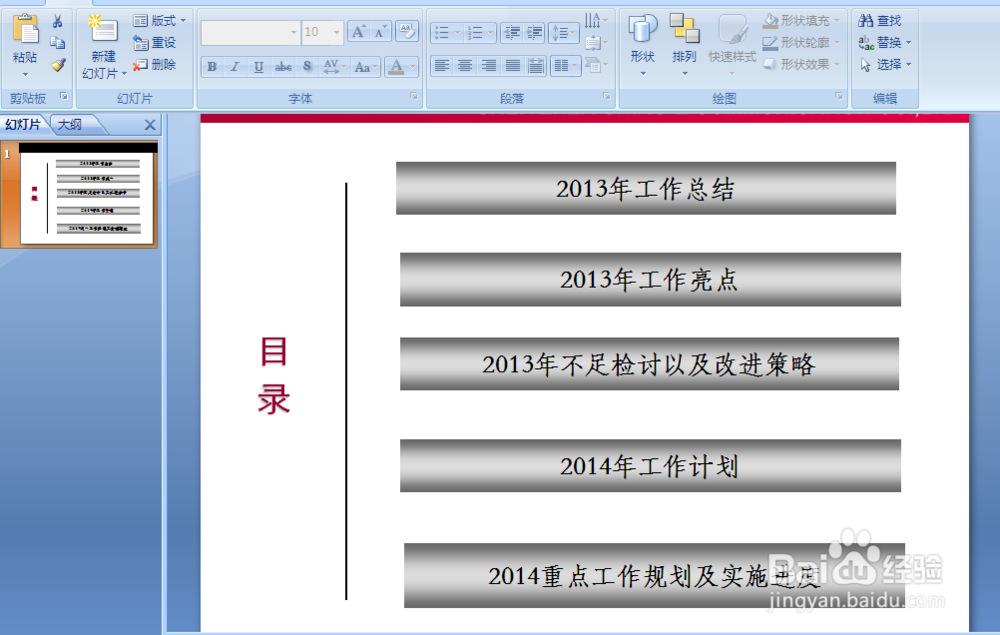1000x635 pixels.
Task: Click the clear all formatting eraser icon
Action: 408,31
